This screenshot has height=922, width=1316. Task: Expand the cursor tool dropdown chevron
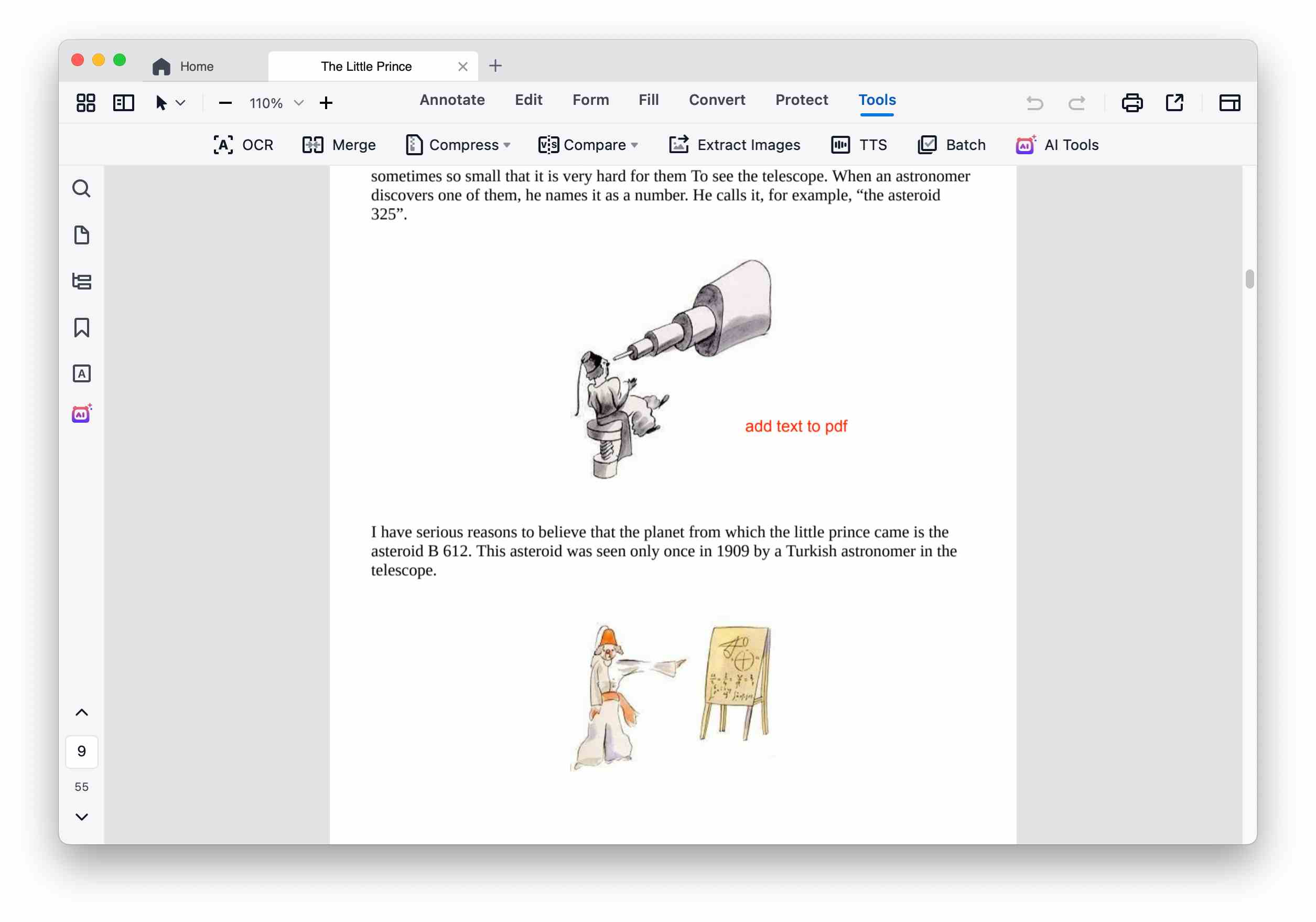point(180,103)
